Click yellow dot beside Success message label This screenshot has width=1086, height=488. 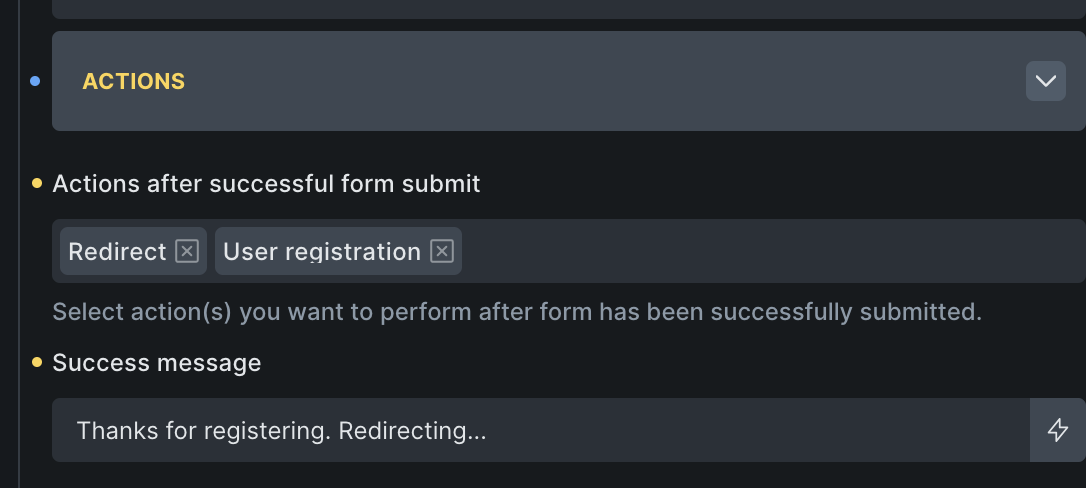coord(37,362)
